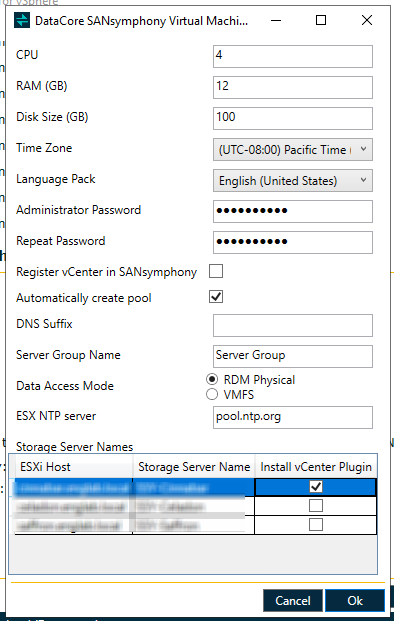Select RDM Physical data access mode
394x621 pixels.
tap(212, 379)
